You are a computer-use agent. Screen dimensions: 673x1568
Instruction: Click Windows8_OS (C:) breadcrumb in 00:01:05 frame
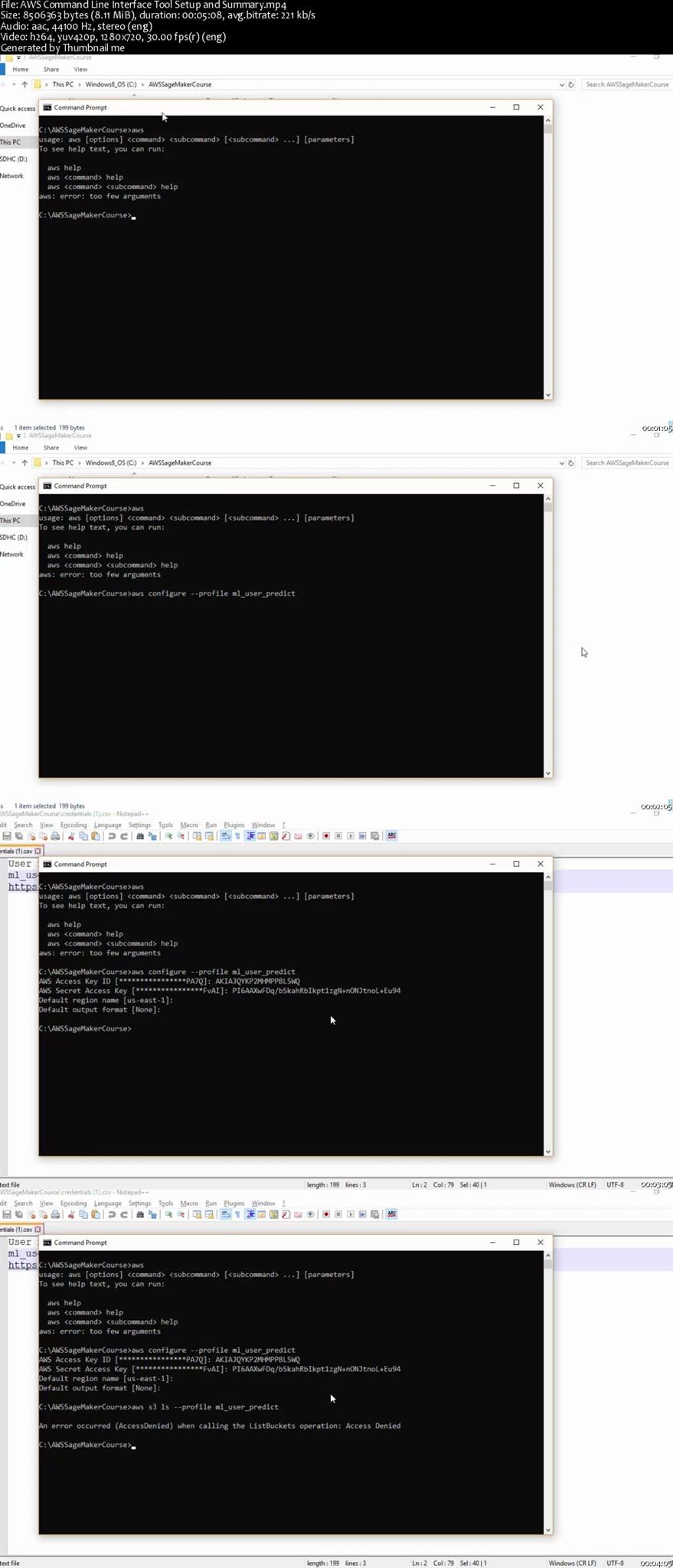pyautogui.click(x=111, y=84)
